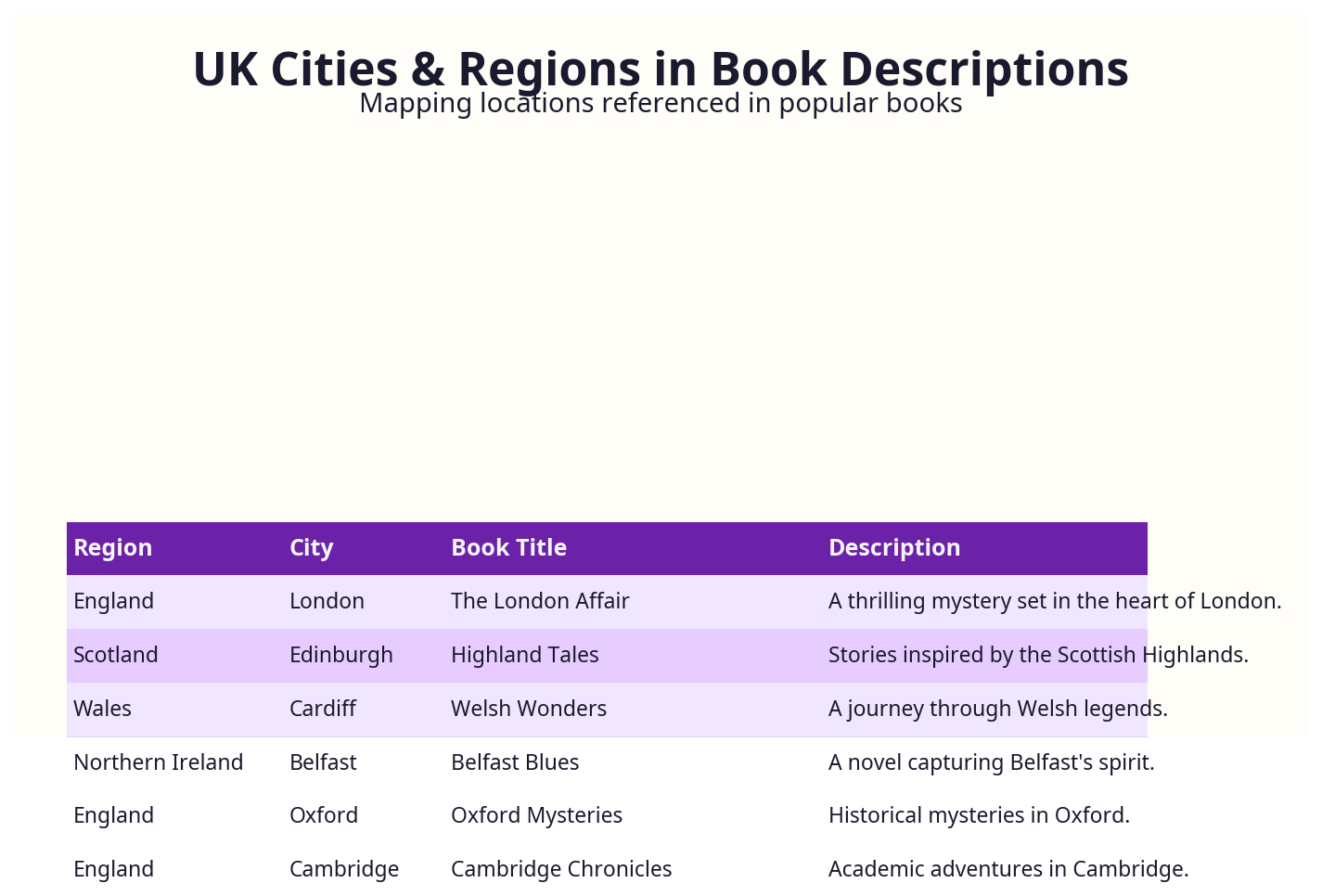Select Belfast Blues in the table
This screenshot has height=896, width=1322.
[x=515, y=762]
